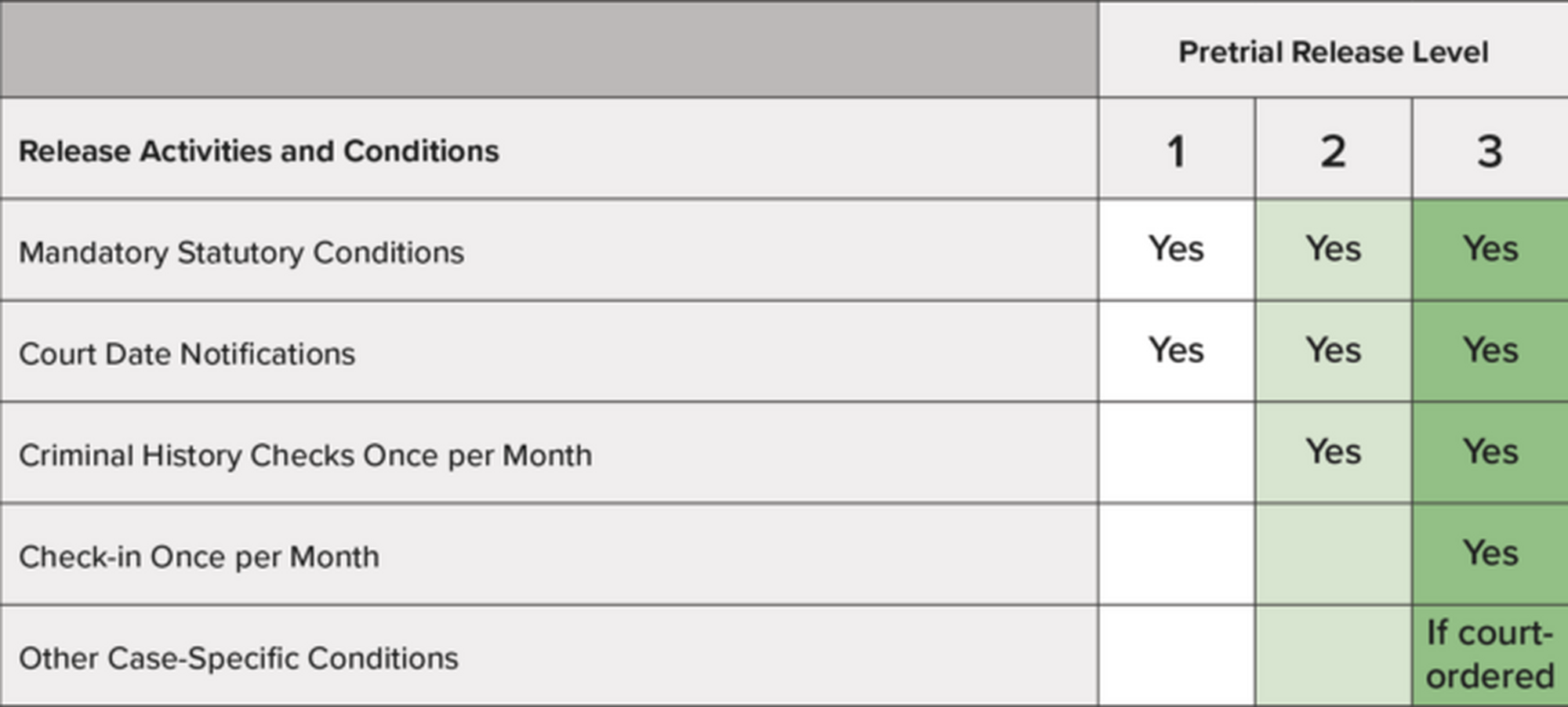Click the "Court Date Notifications" row label
Image resolution: width=1568 pixels, height=707 pixels.
click(x=187, y=353)
